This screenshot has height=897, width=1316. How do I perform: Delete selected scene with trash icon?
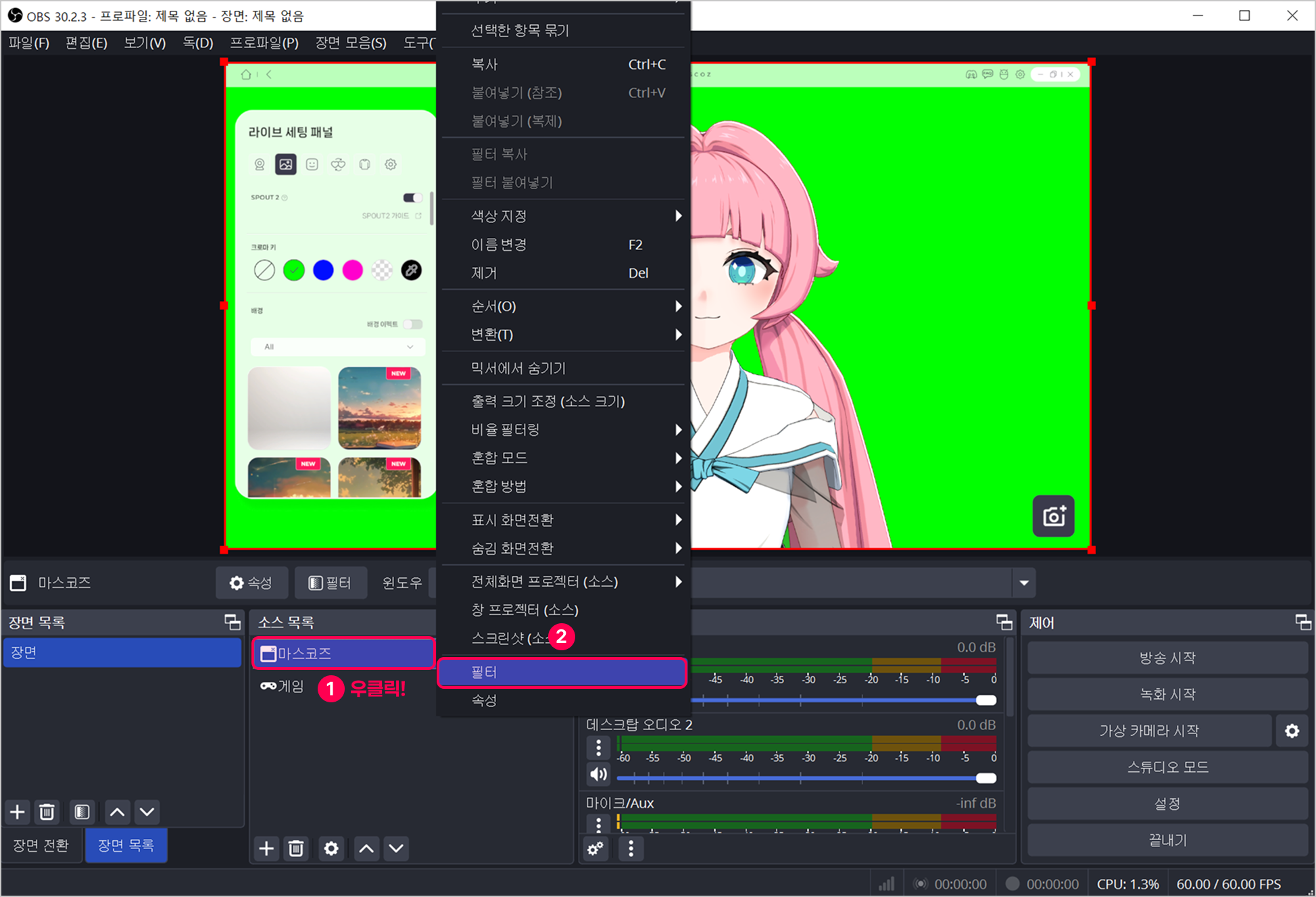(47, 811)
